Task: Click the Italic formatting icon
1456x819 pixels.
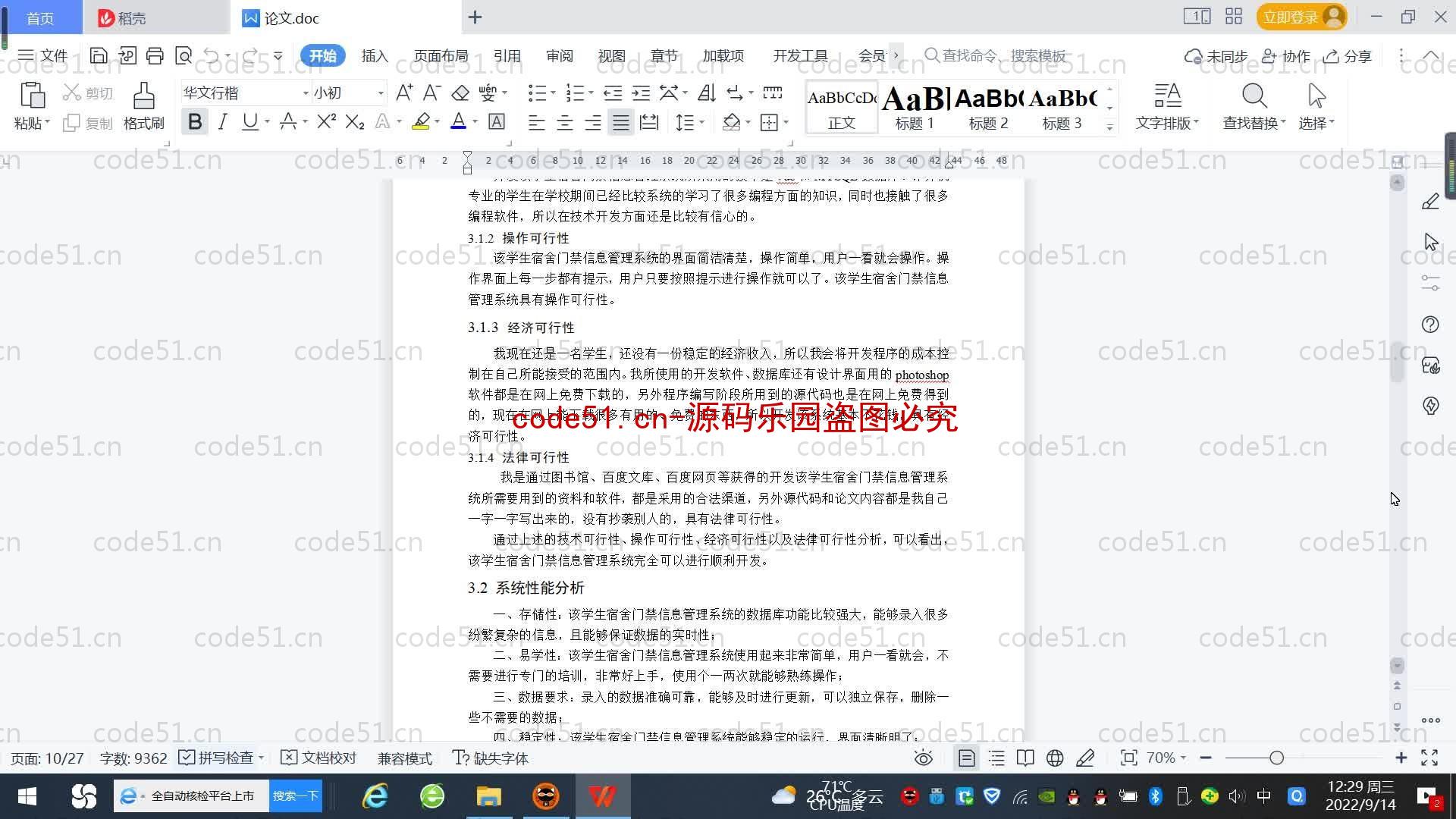Action: click(222, 122)
